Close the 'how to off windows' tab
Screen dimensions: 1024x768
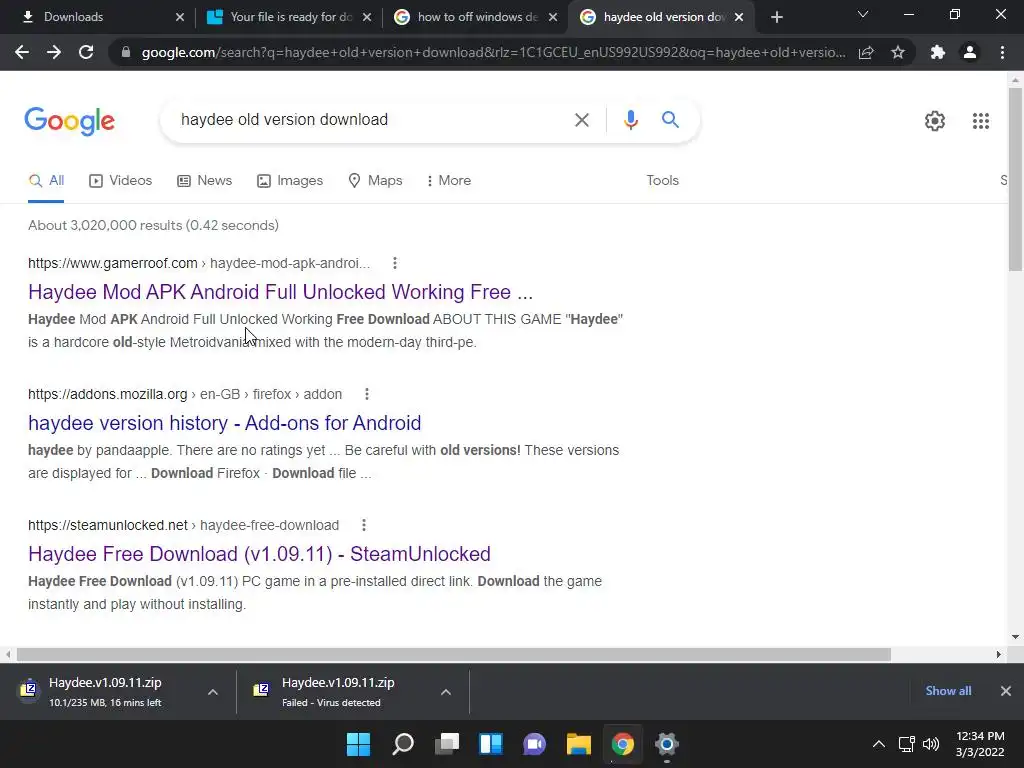[553, 17]
